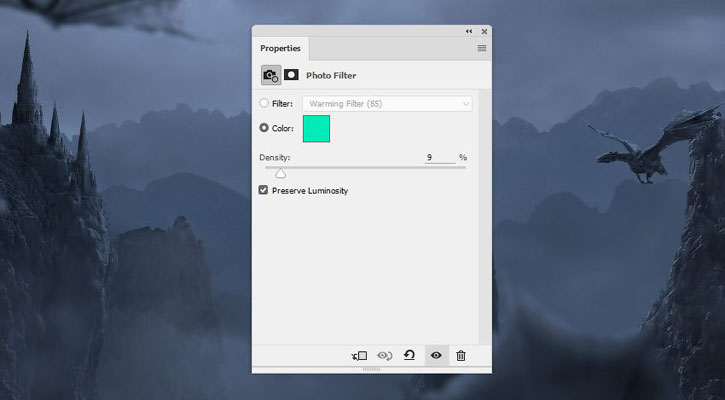Reset to adjustment defaults
The image size is (725, 400).
pos(410,355)
